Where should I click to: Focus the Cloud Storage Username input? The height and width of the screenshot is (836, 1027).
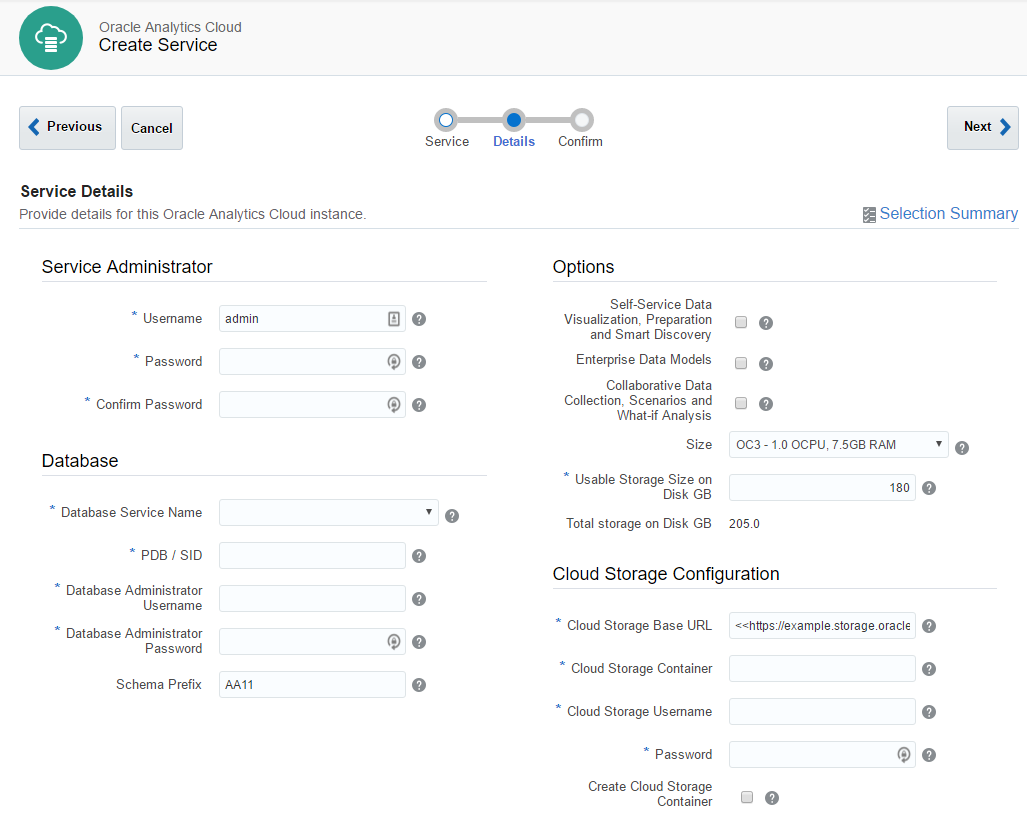coord(822,712)
